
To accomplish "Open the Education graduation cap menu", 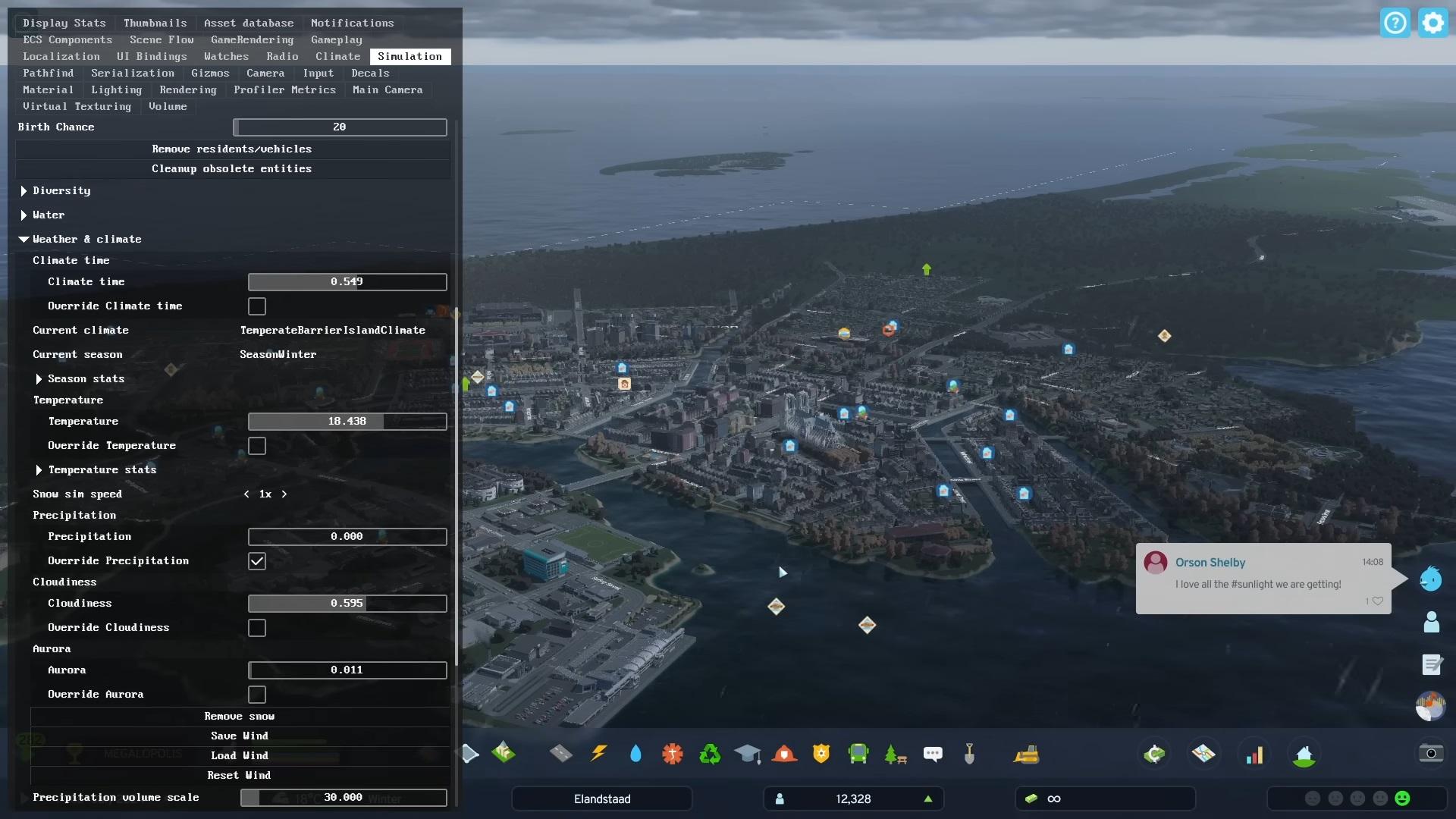I will tap(747, 754).
